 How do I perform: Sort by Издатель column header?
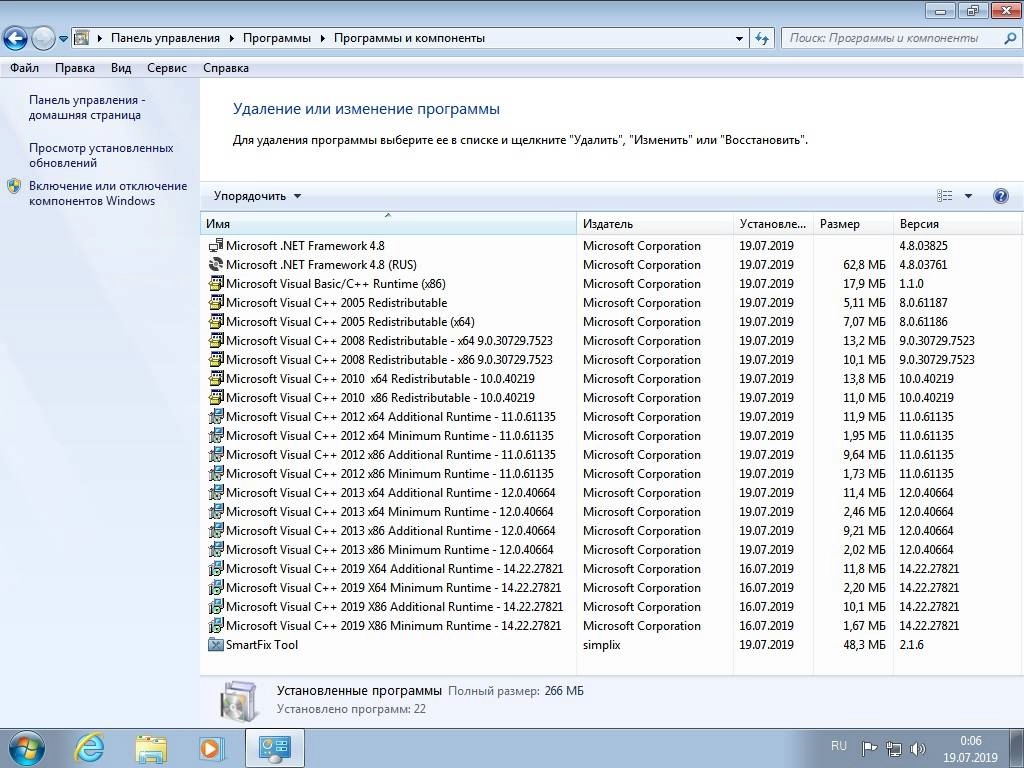point(655,223)
